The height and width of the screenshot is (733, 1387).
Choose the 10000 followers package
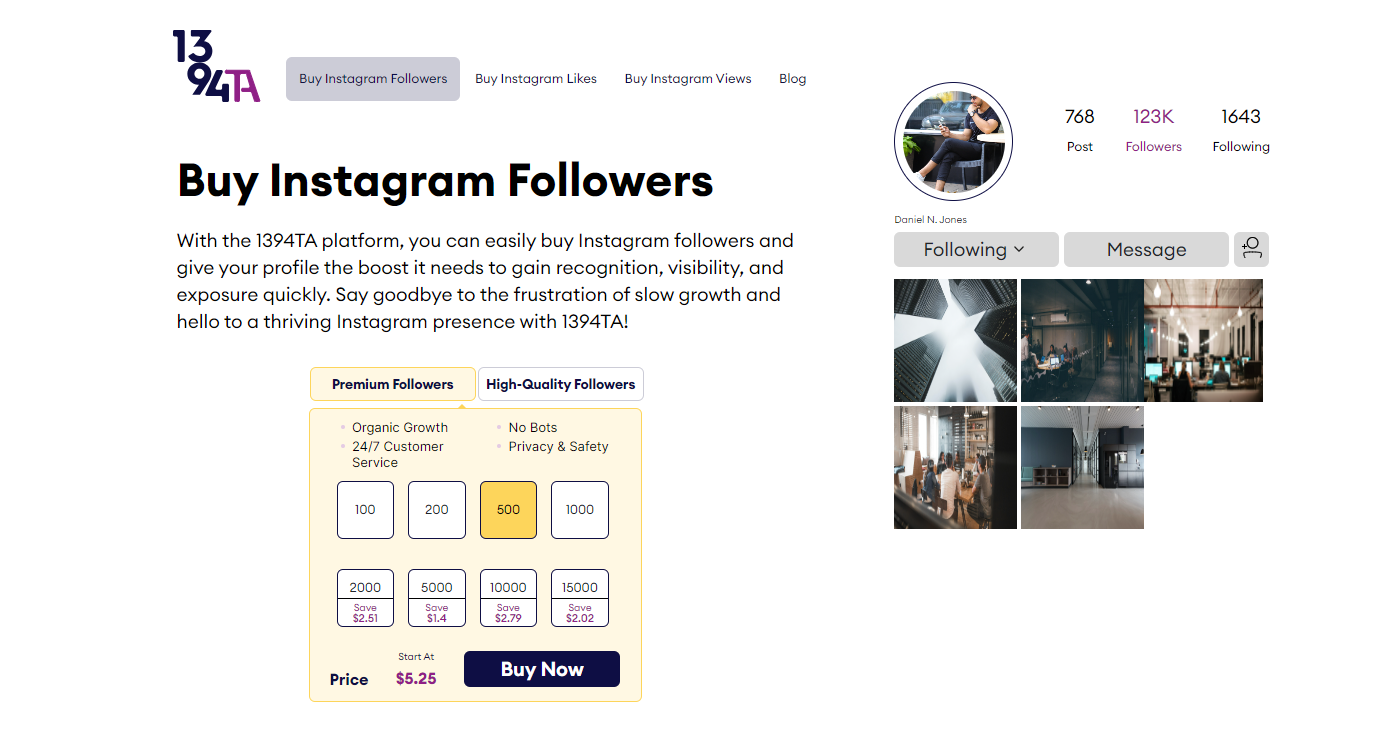click(508, 598)
